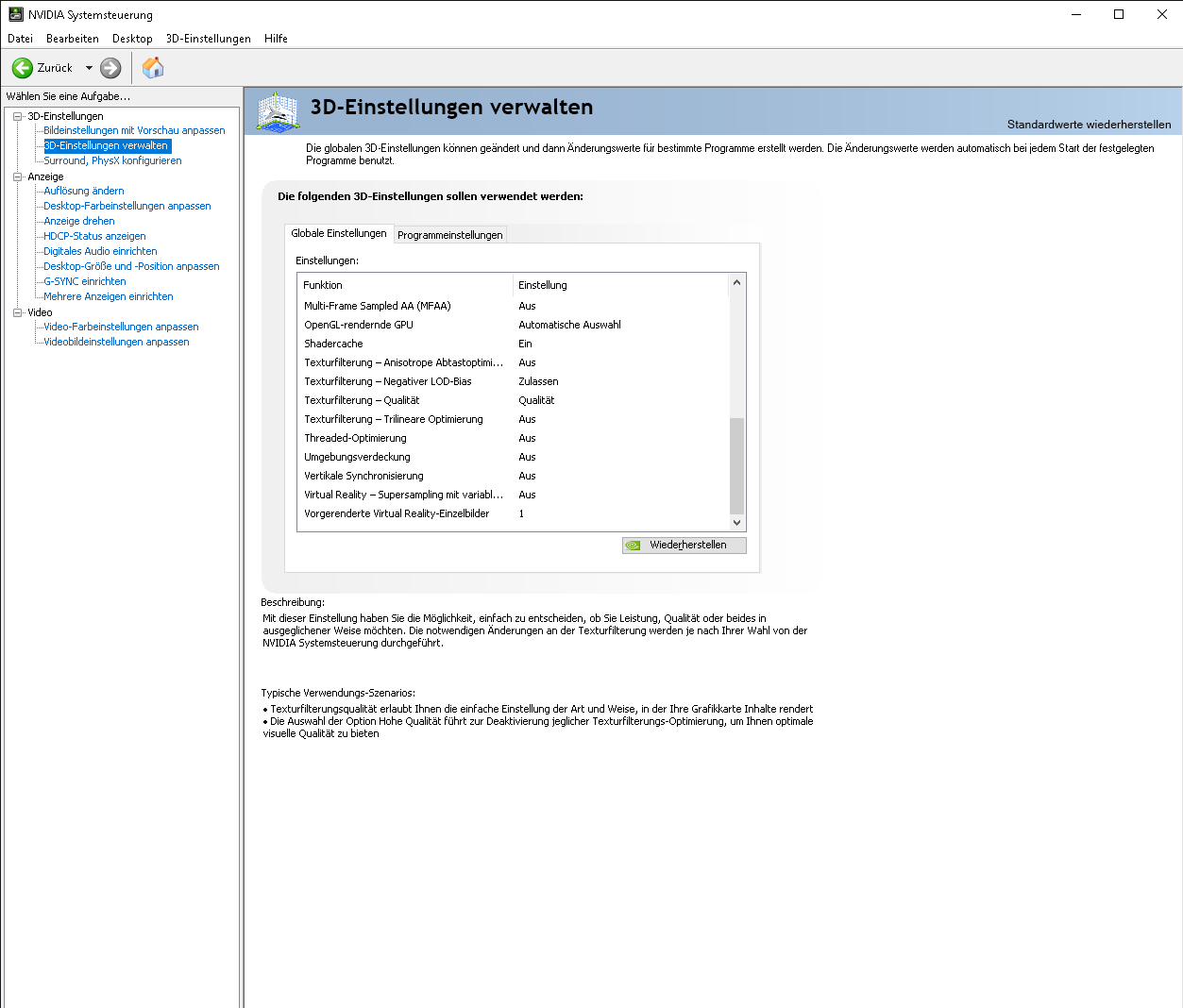Image resolution: width=1183 pixels, height=1008 pixels.
Task: Open the Bearbeiten menu
Action: pyautogui.click(x=73, y=39)
